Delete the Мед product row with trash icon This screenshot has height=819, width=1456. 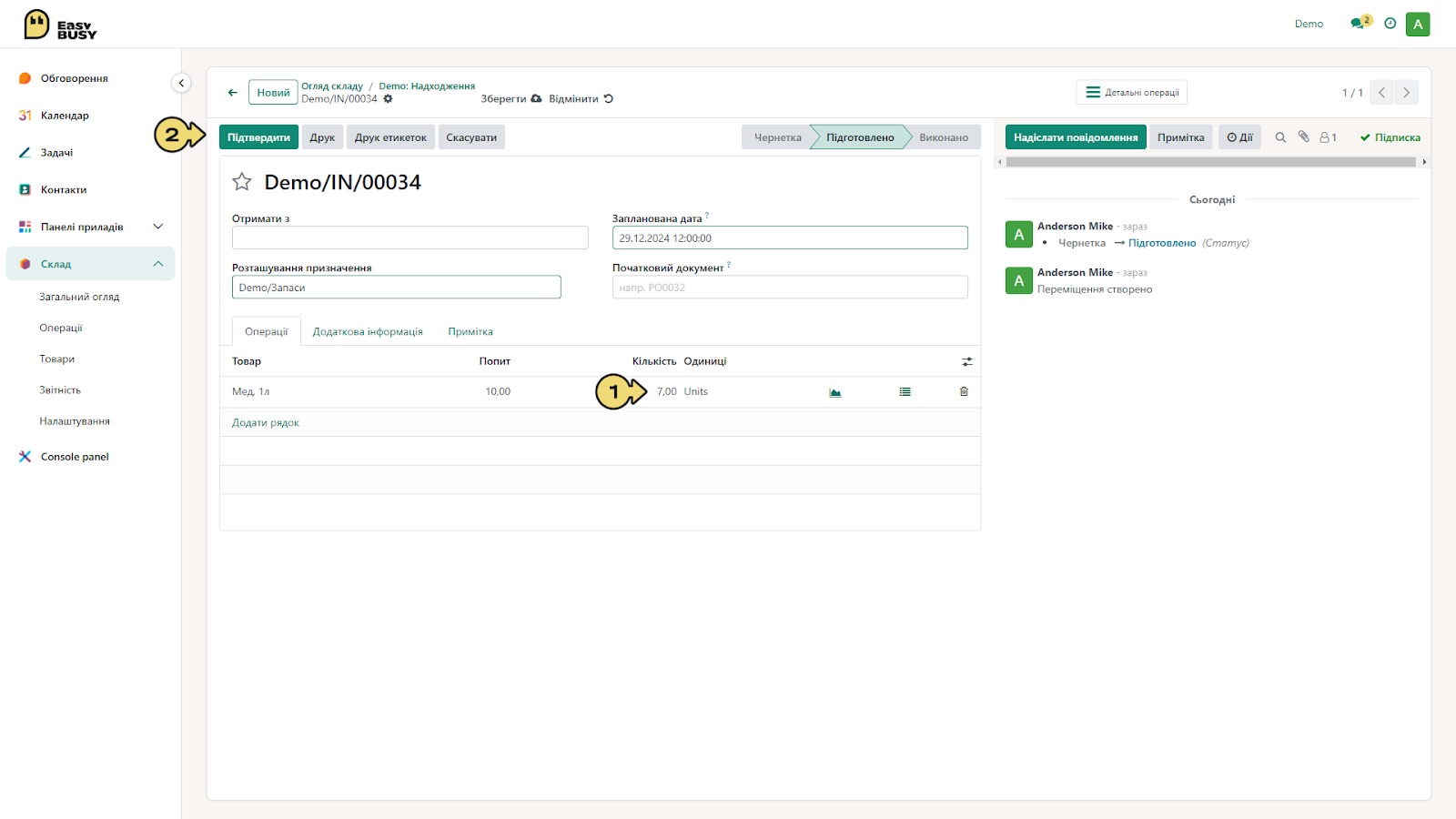(x=965, y=392)
